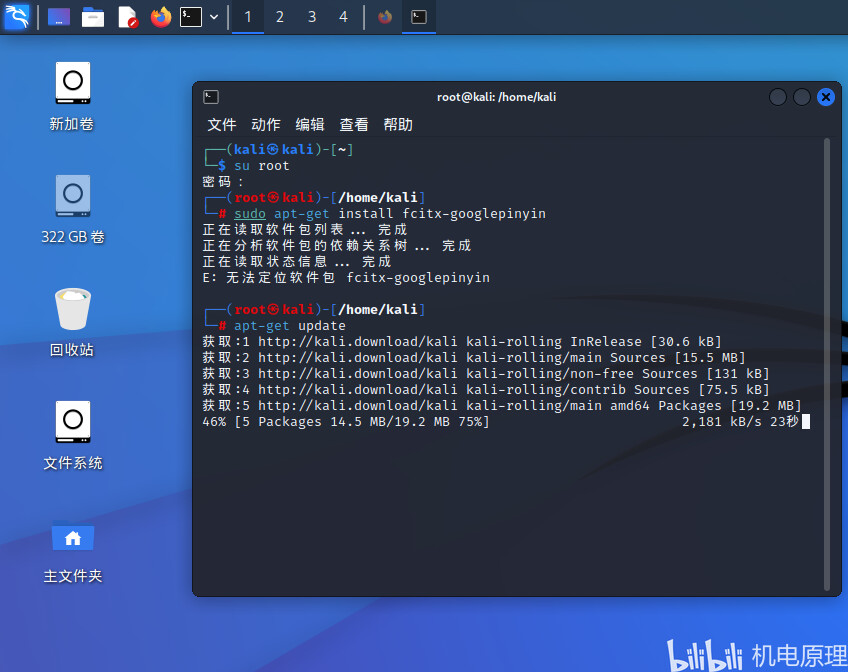Open the terminal emulator panel launcher

pyautogui.click(x=191, y=17)
